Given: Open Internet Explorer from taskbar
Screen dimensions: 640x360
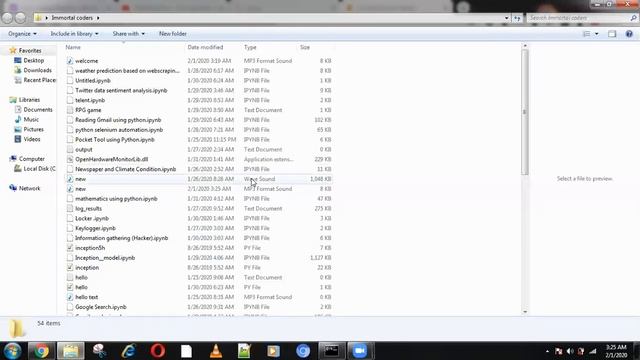Looking at the screenshot, I should click(x=129, y=351).
